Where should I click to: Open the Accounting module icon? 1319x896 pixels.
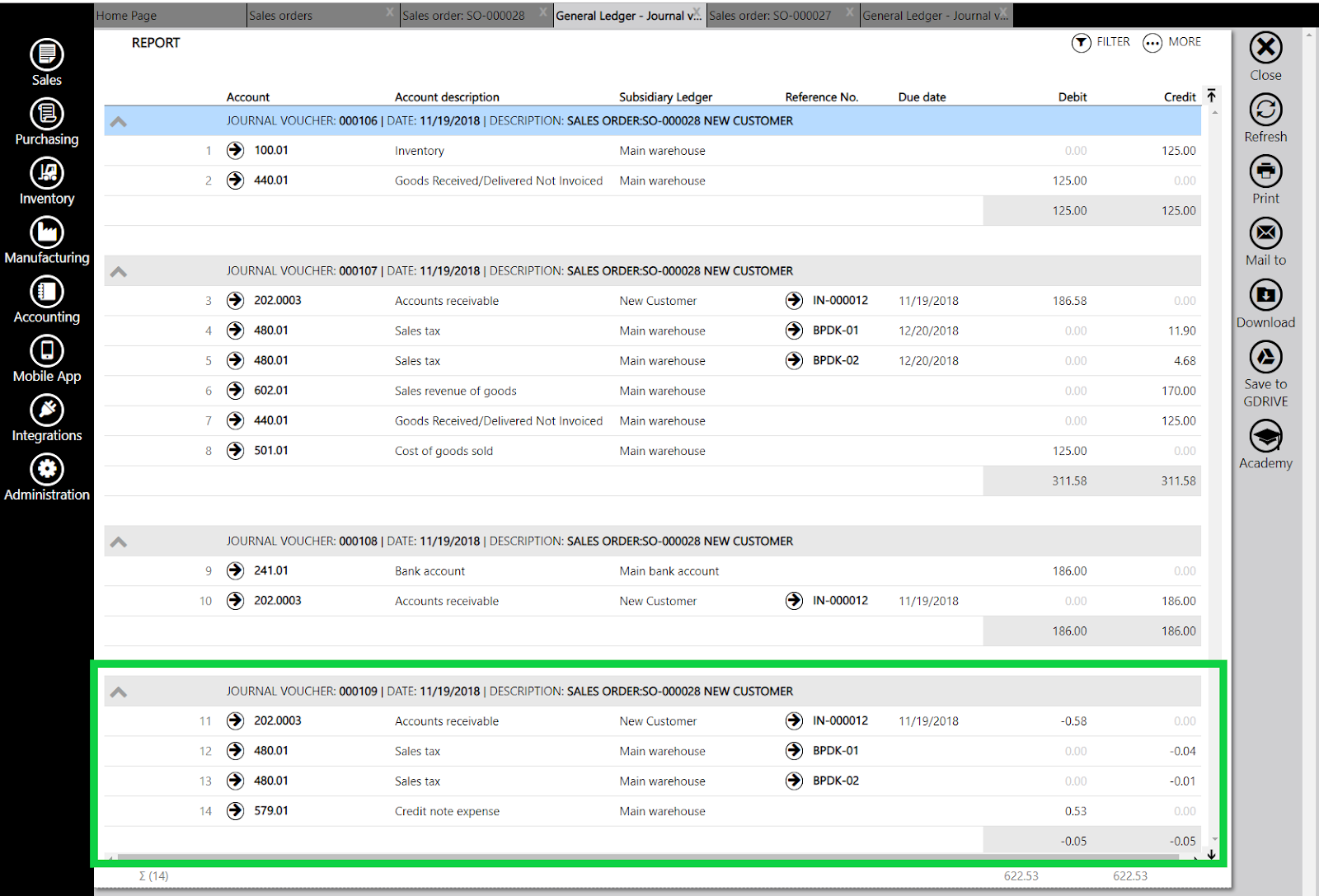(47, 292)
